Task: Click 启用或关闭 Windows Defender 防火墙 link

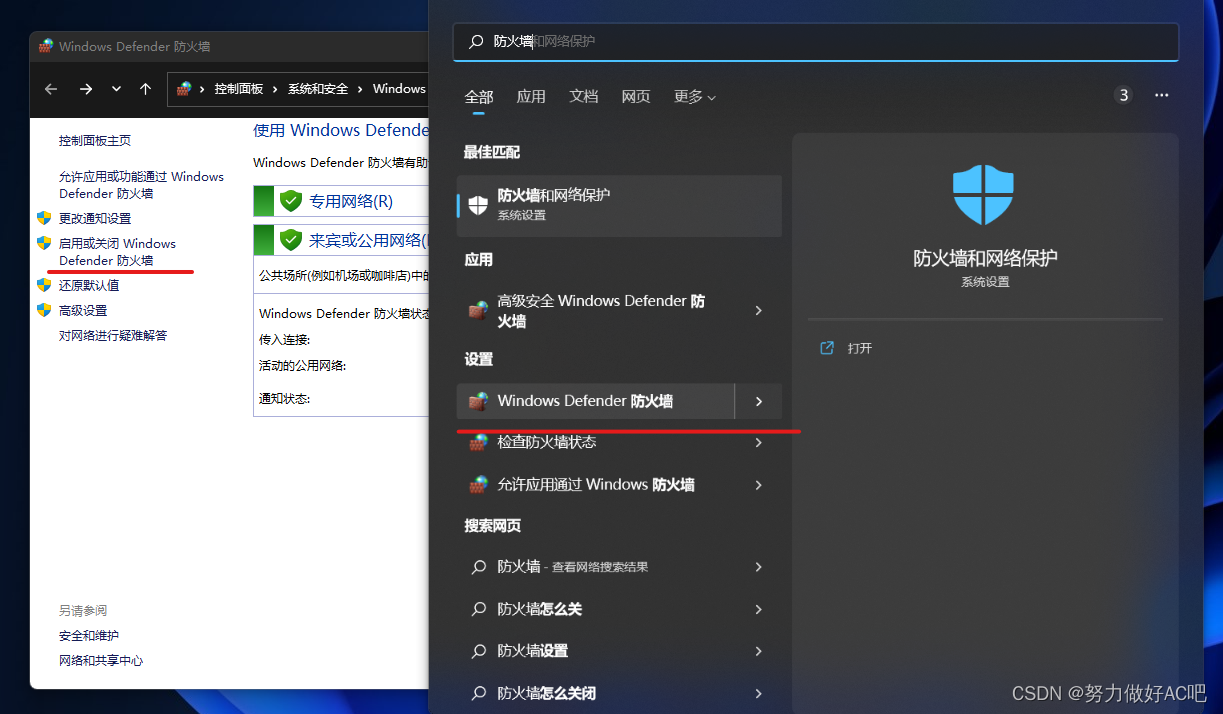Action: click(117, 252)
